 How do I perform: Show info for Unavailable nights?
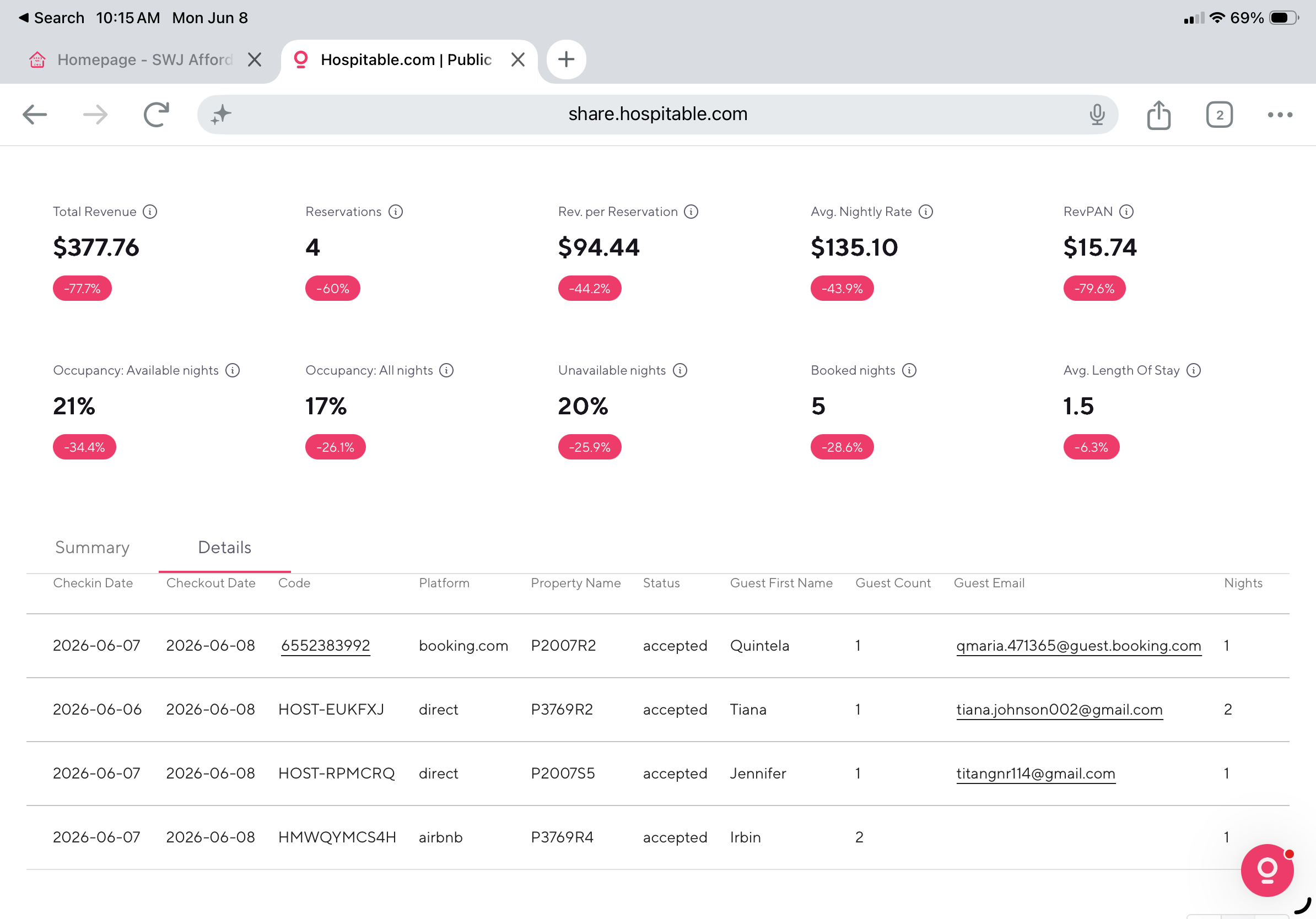click(x=679, y=370)
